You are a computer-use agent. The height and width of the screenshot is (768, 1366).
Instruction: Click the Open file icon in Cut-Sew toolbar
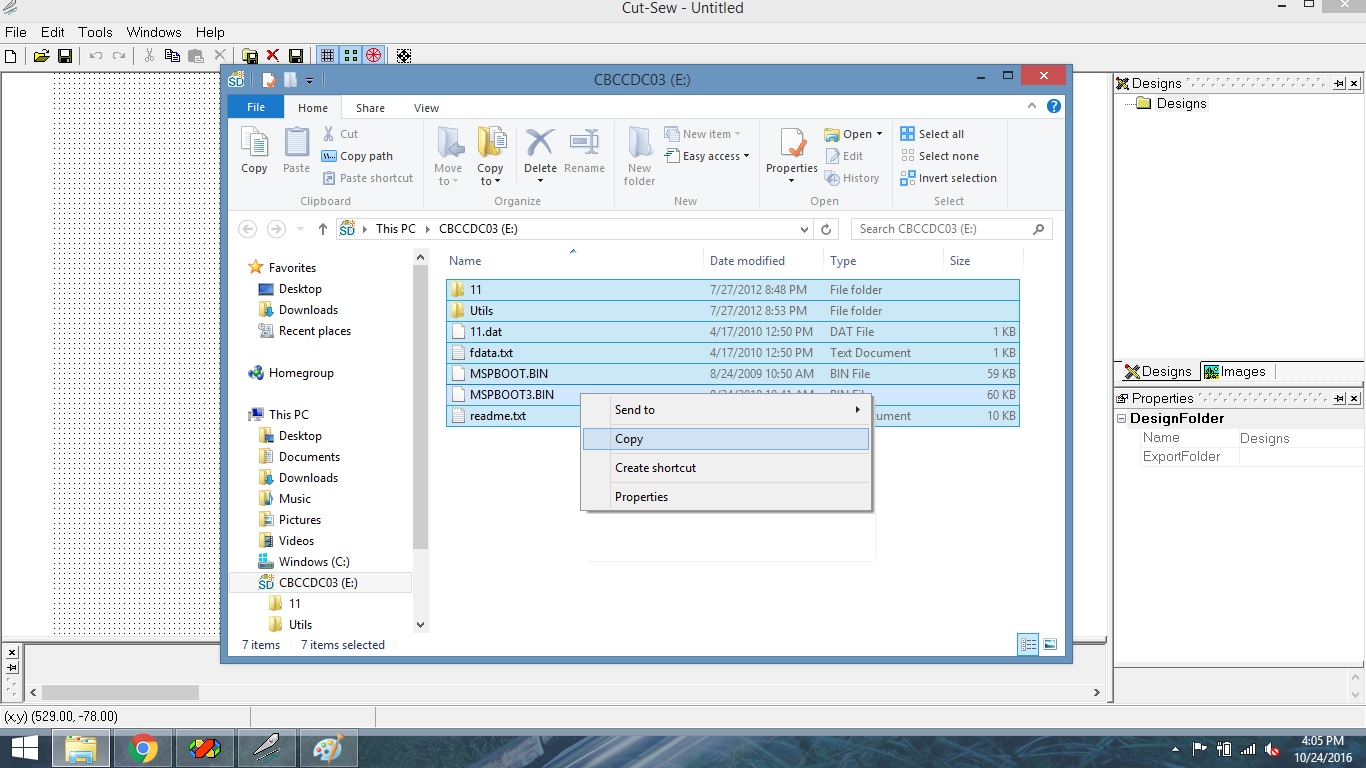(41, 56)
